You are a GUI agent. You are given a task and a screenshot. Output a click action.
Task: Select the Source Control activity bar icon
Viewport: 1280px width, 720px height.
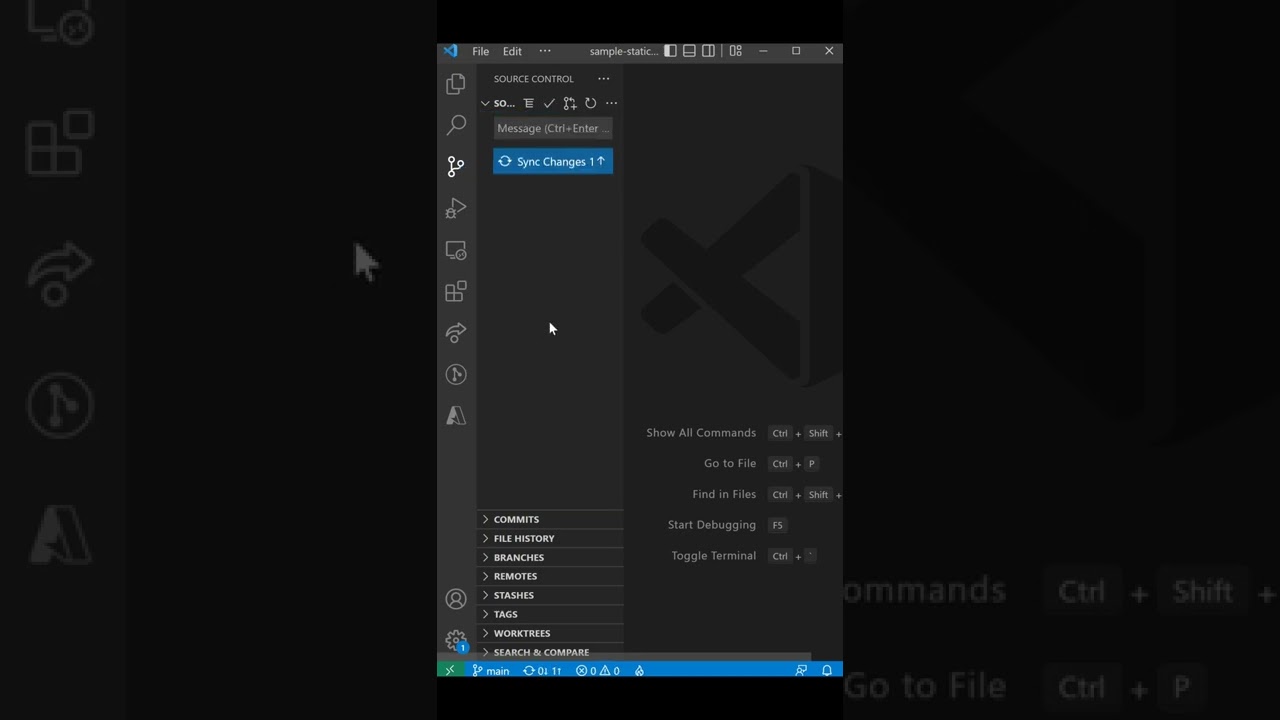tap(456, 166)
